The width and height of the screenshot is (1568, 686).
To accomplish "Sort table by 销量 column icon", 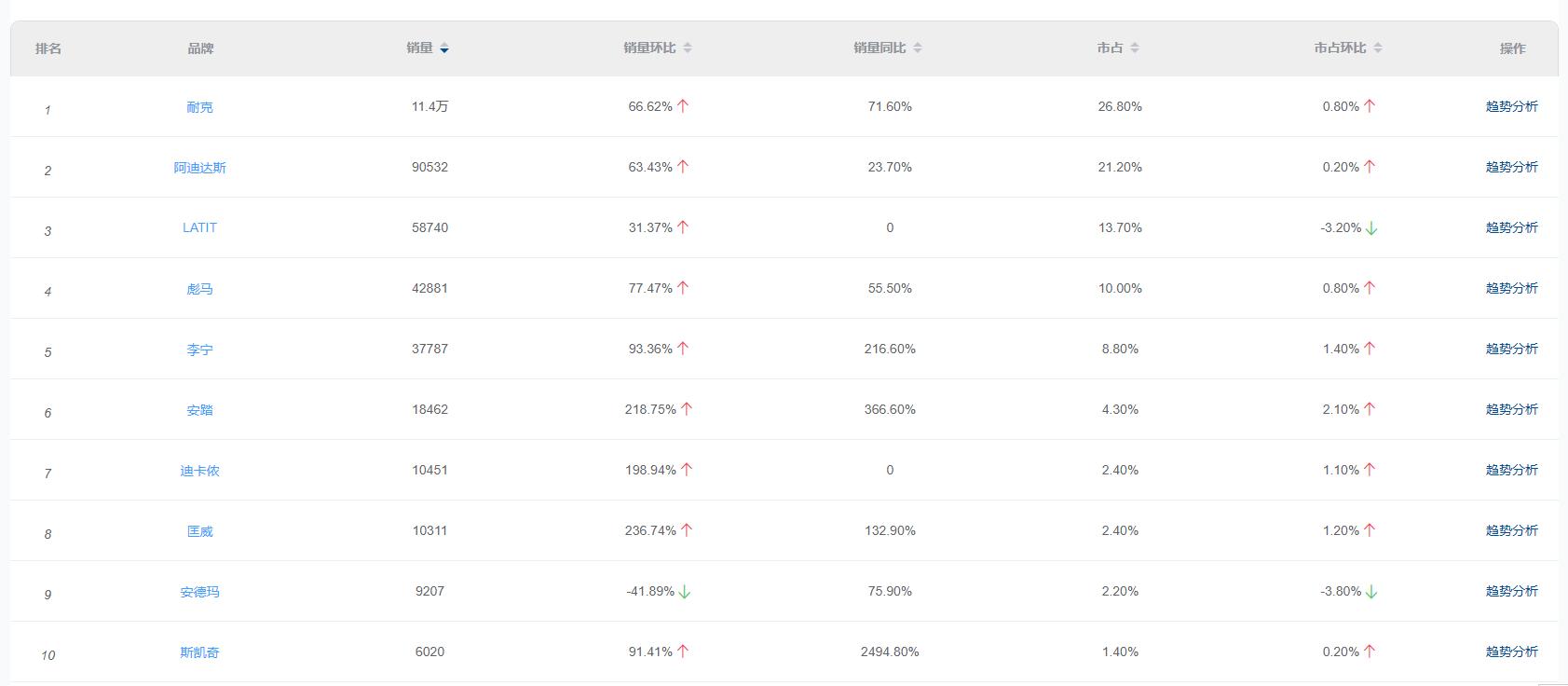I will [444, 48].
